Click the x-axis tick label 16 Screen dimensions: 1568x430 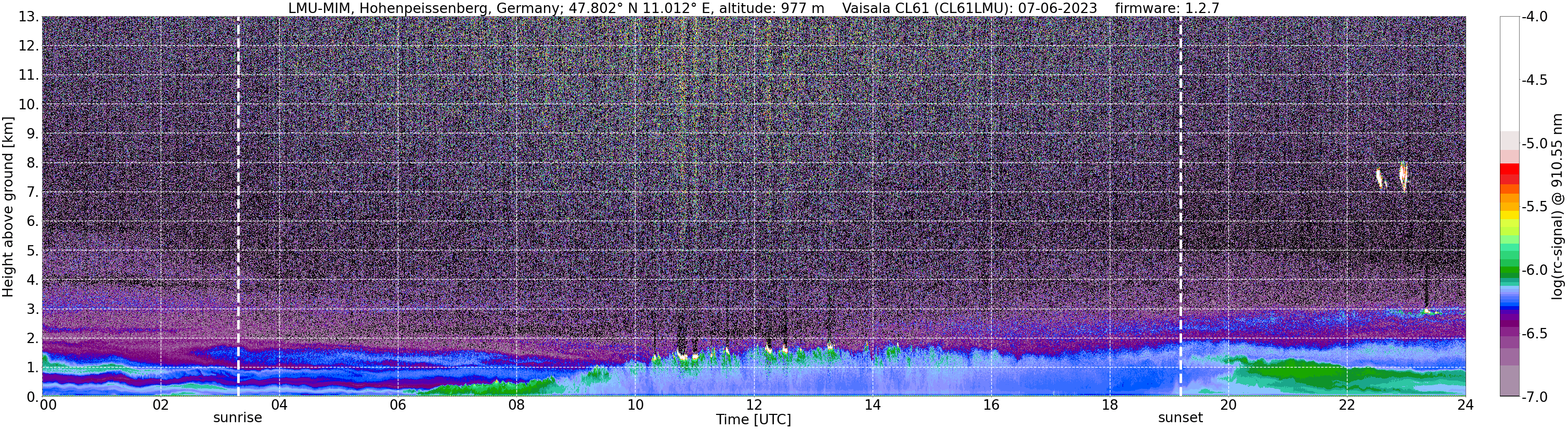pos(992,406)
